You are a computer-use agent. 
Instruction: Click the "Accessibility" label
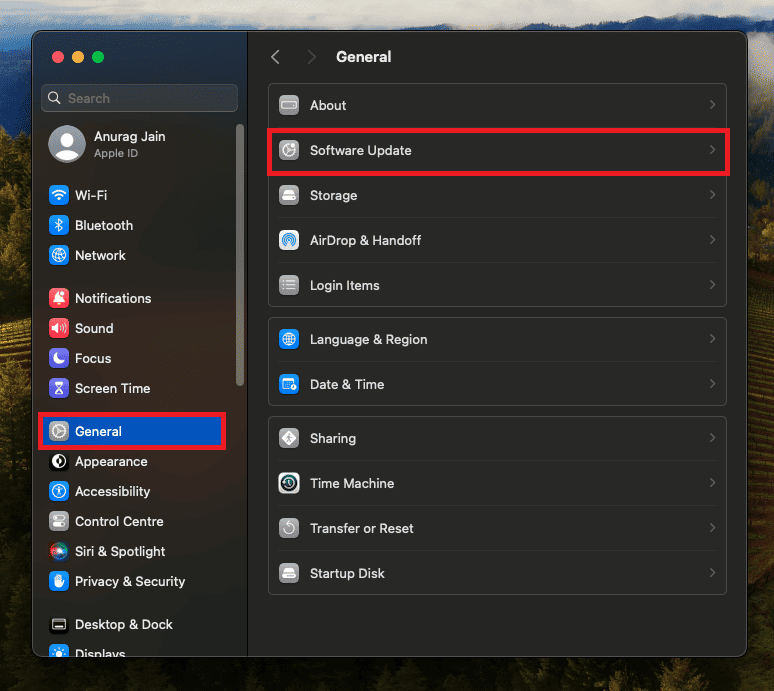113,492
